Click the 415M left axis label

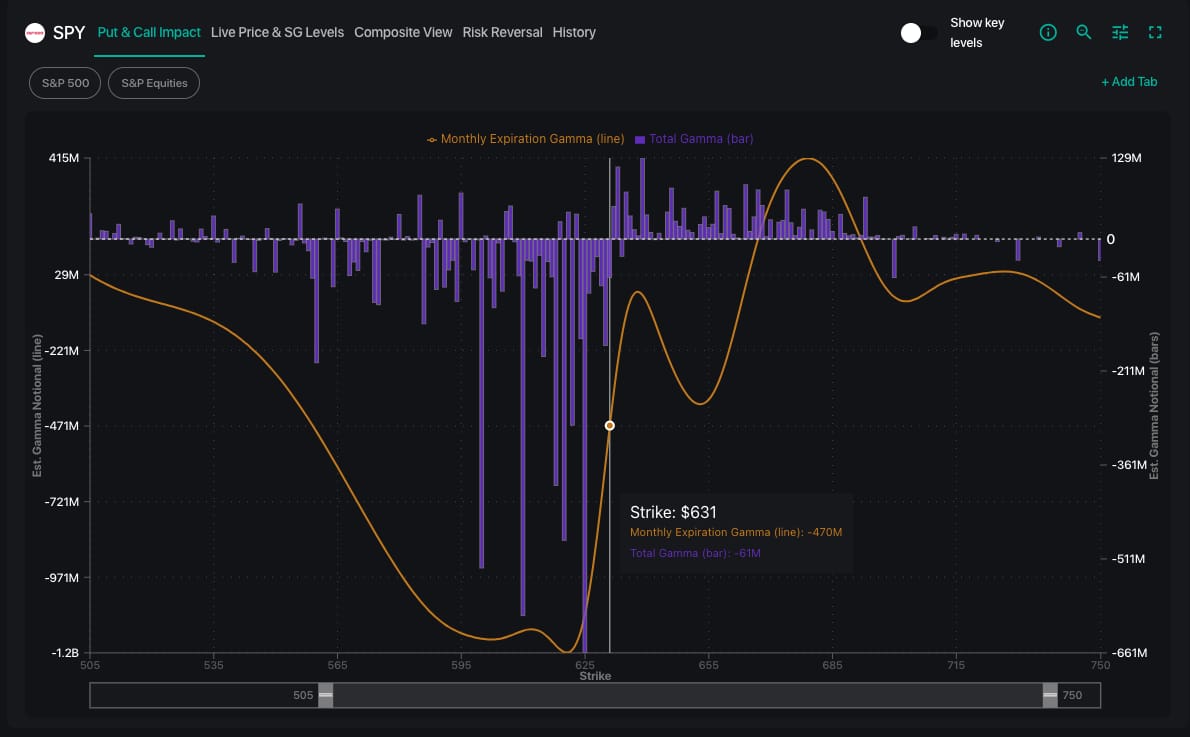(64, 158)
